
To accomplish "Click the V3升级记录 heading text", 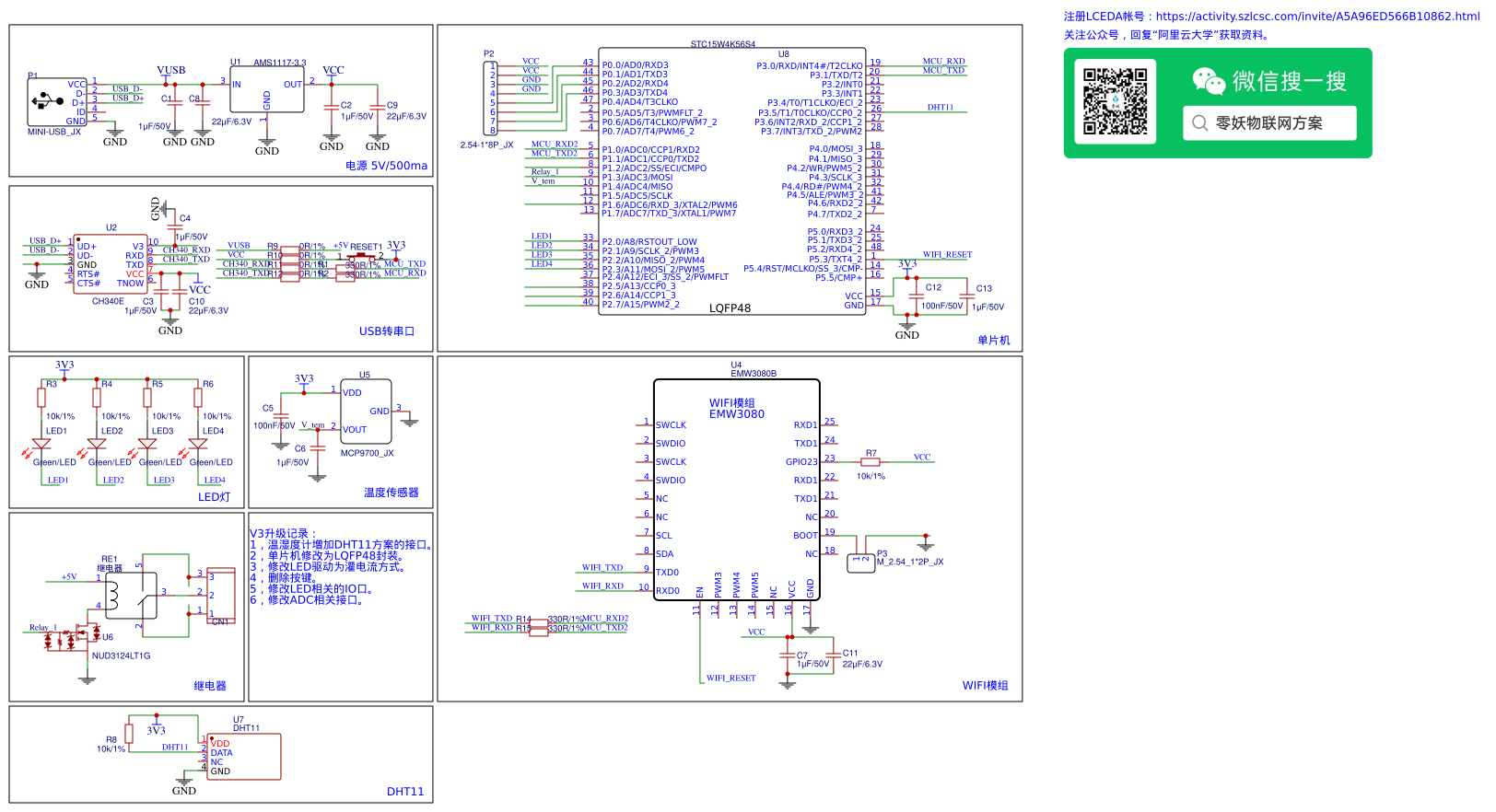I will click(283, 534).
